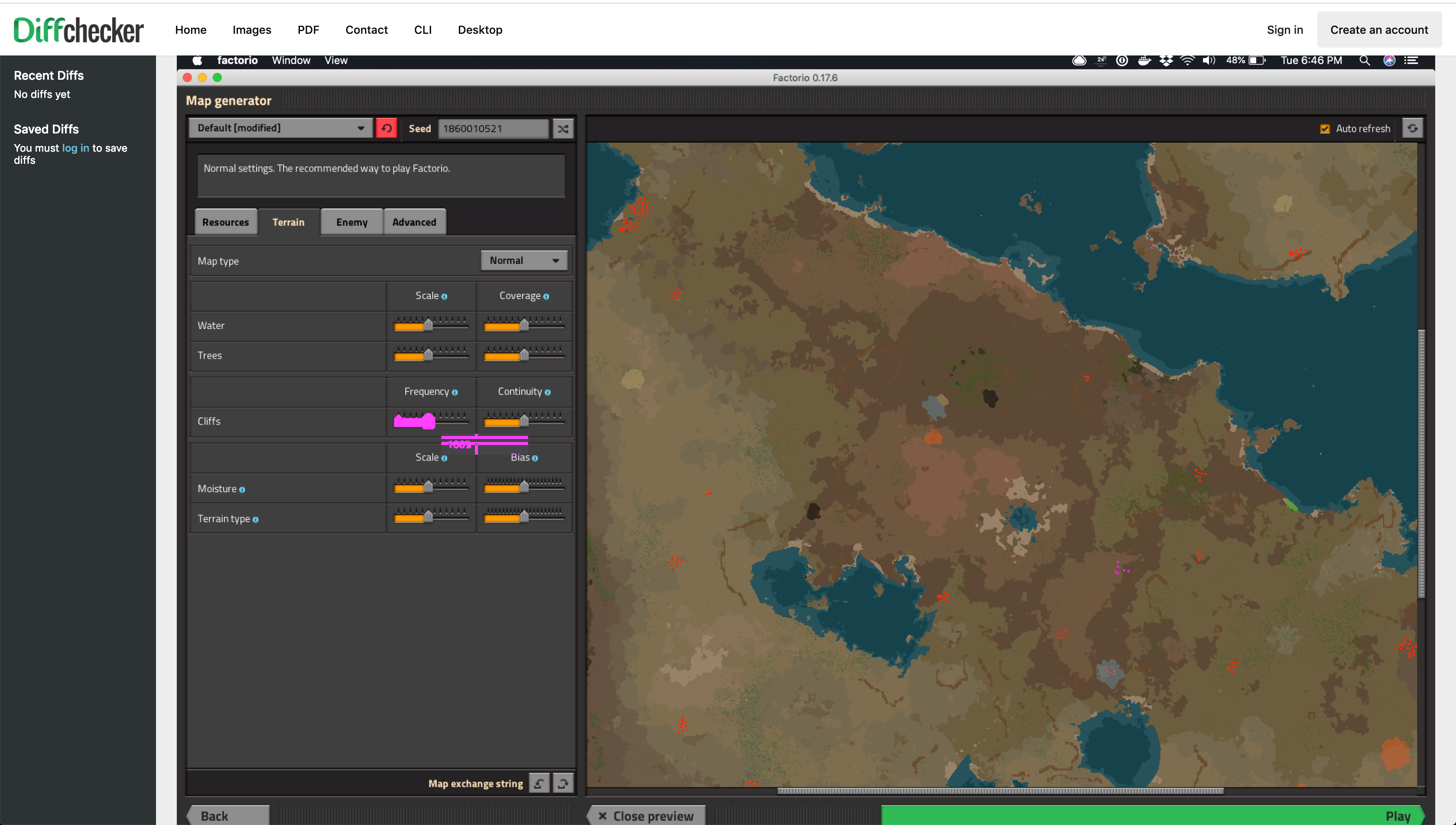Image resolution: width=1456 pixels, height=825 pixels.
Task: Click the volume speaker icon
Action: coord(1209,61)
